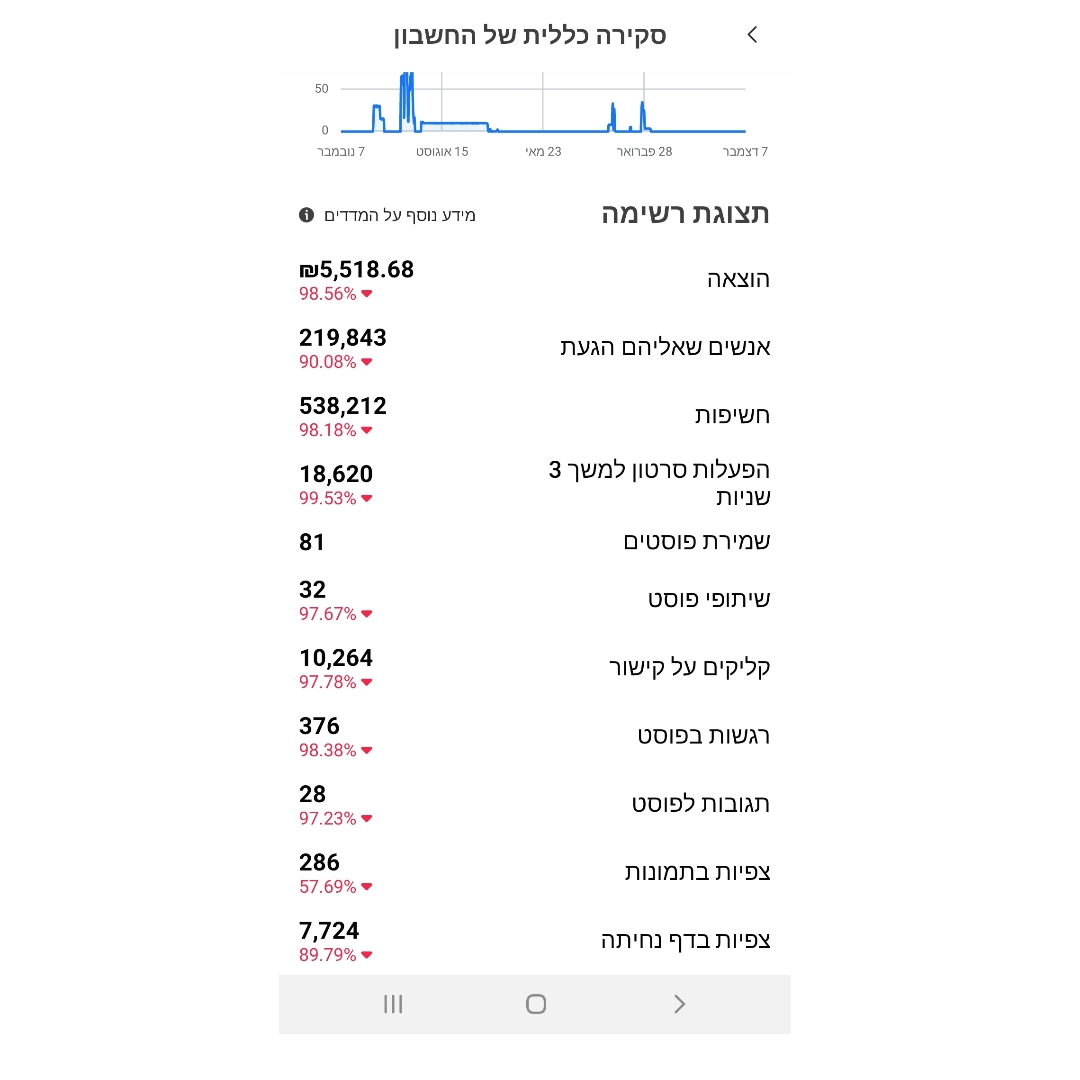Tap the red down arrow under ₪5,518.68
Screen dimensions: 1080x1080
point(366,294)
